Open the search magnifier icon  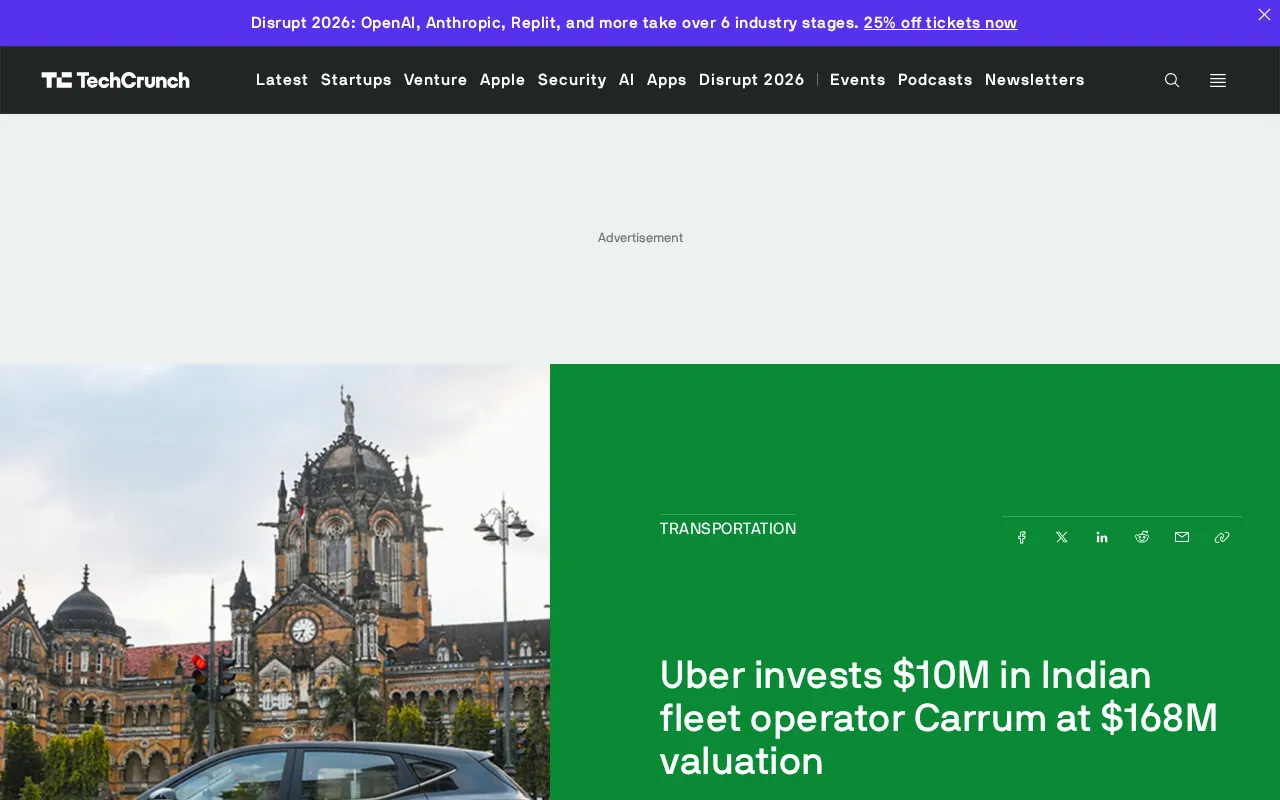coord(1172,80)
